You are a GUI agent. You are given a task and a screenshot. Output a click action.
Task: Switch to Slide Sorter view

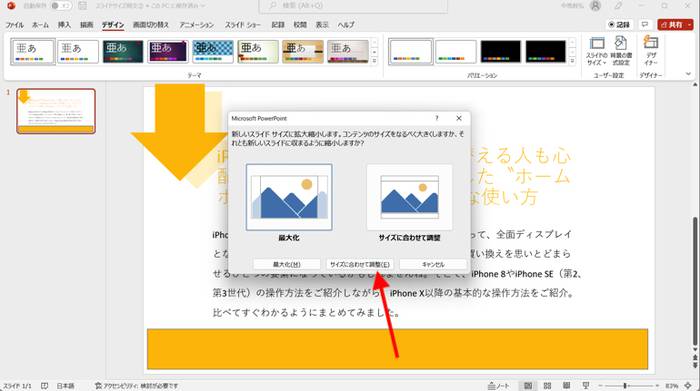(x=547, y=386)
